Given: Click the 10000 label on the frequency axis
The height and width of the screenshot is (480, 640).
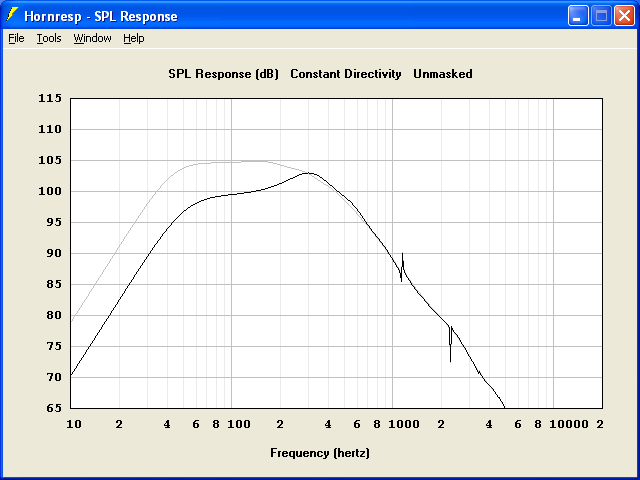Looking at the screenshot, I should 569,424.
